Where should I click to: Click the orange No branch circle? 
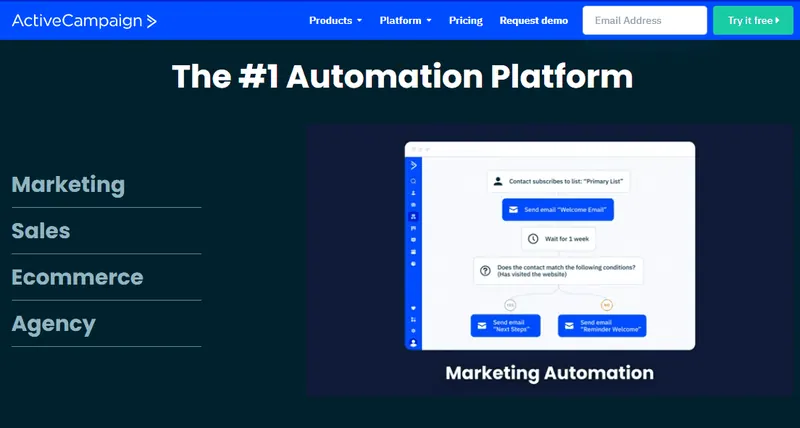[607, 306]
